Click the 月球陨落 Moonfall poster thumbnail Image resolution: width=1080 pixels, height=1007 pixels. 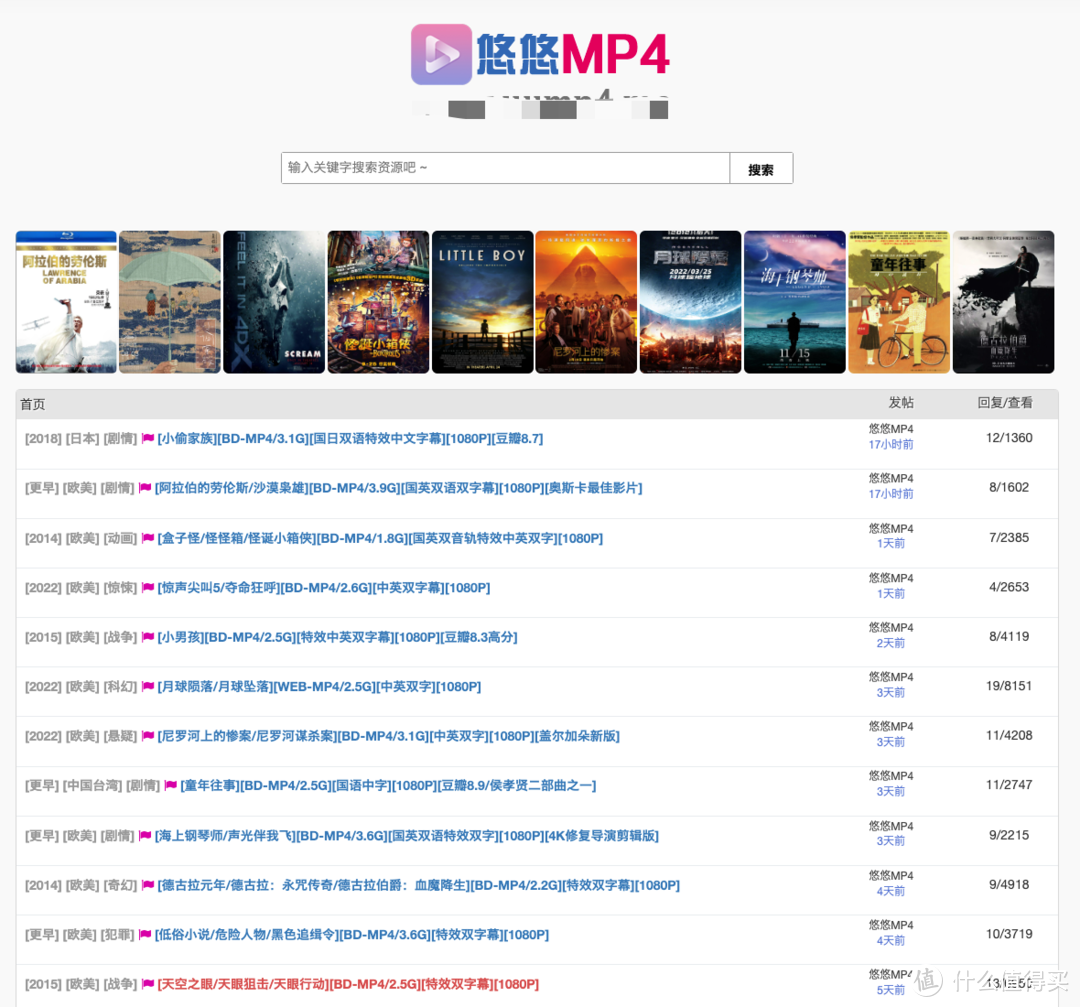(690, 302)
